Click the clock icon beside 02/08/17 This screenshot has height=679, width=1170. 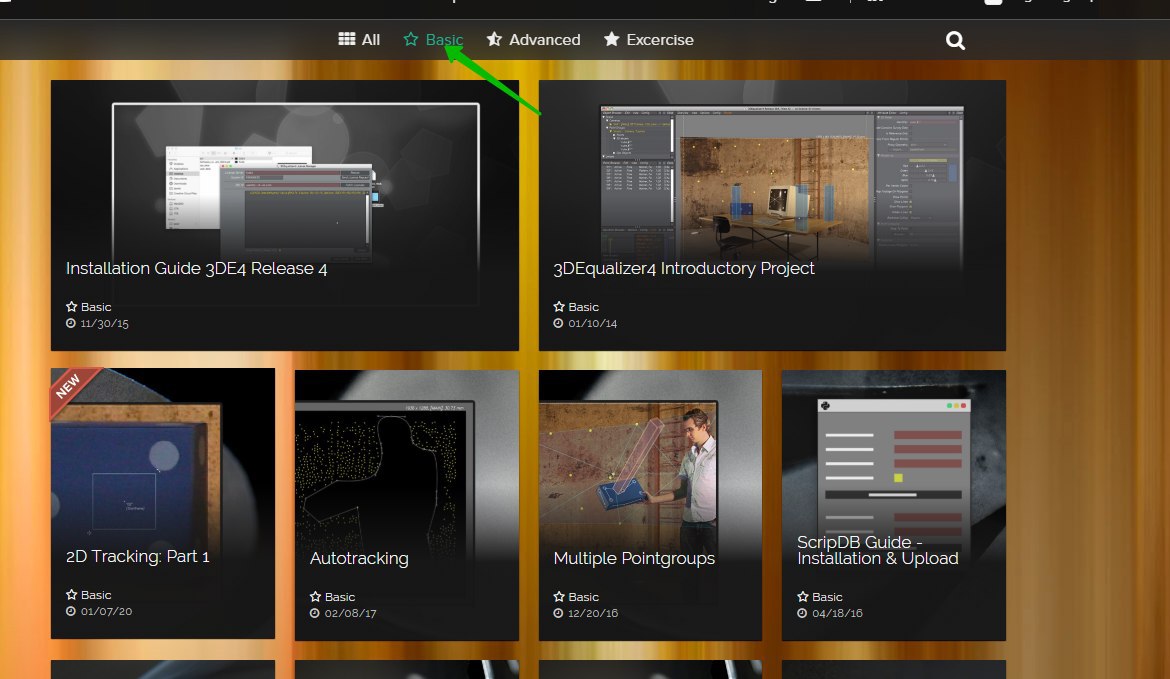point(315,614)
